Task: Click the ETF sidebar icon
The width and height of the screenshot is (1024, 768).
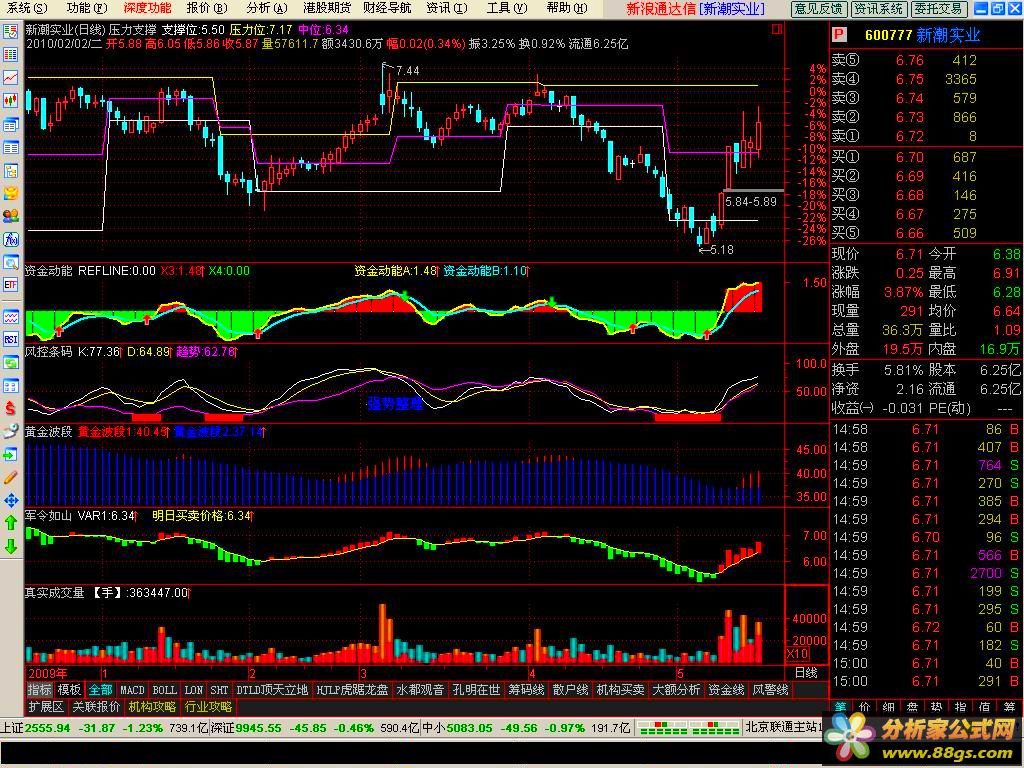Action: click(x=10, y=285)
